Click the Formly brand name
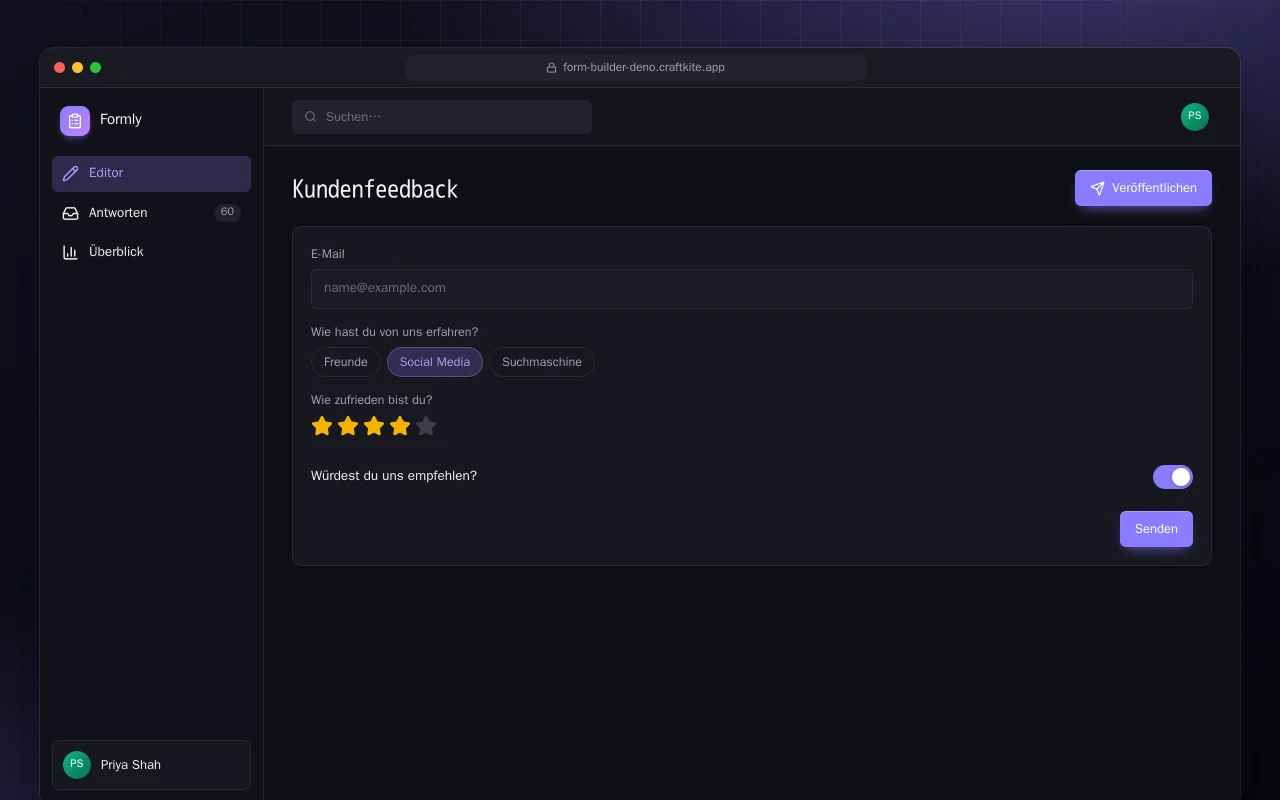This screenshot has width=1280, height=800. point(121,120)
